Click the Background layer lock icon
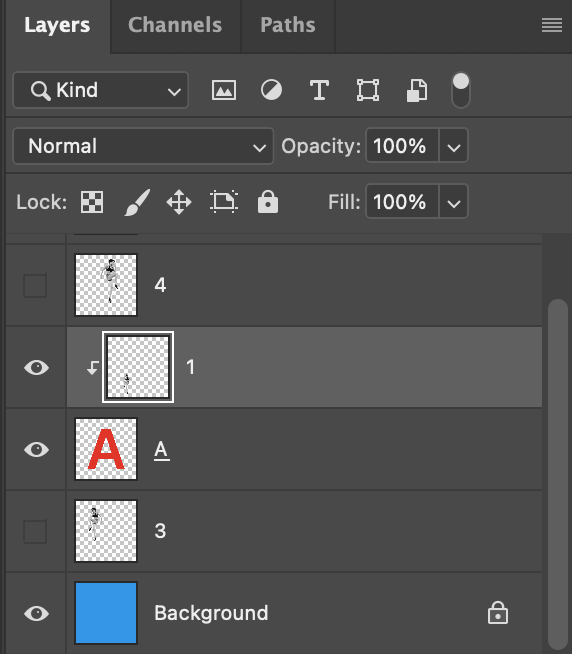Viewport: 572px width, 654px height. tap(498, 613)
